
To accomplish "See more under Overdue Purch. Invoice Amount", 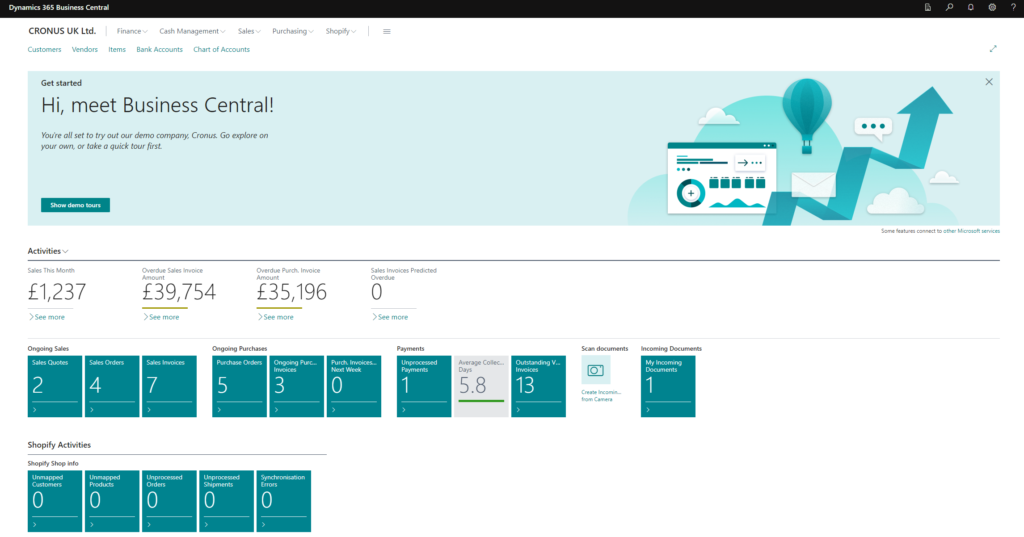I will point(275,317).
